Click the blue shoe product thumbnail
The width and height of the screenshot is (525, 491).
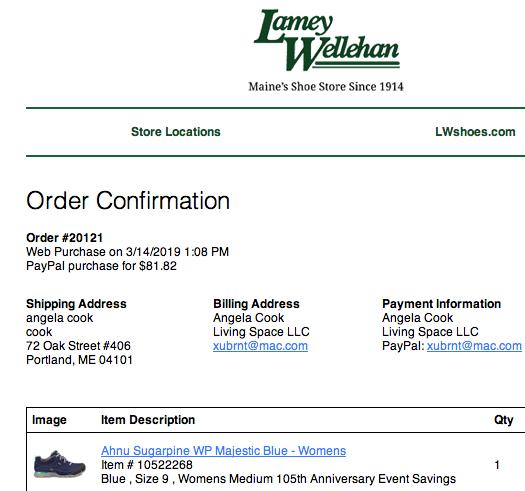(x=60, y=464)
